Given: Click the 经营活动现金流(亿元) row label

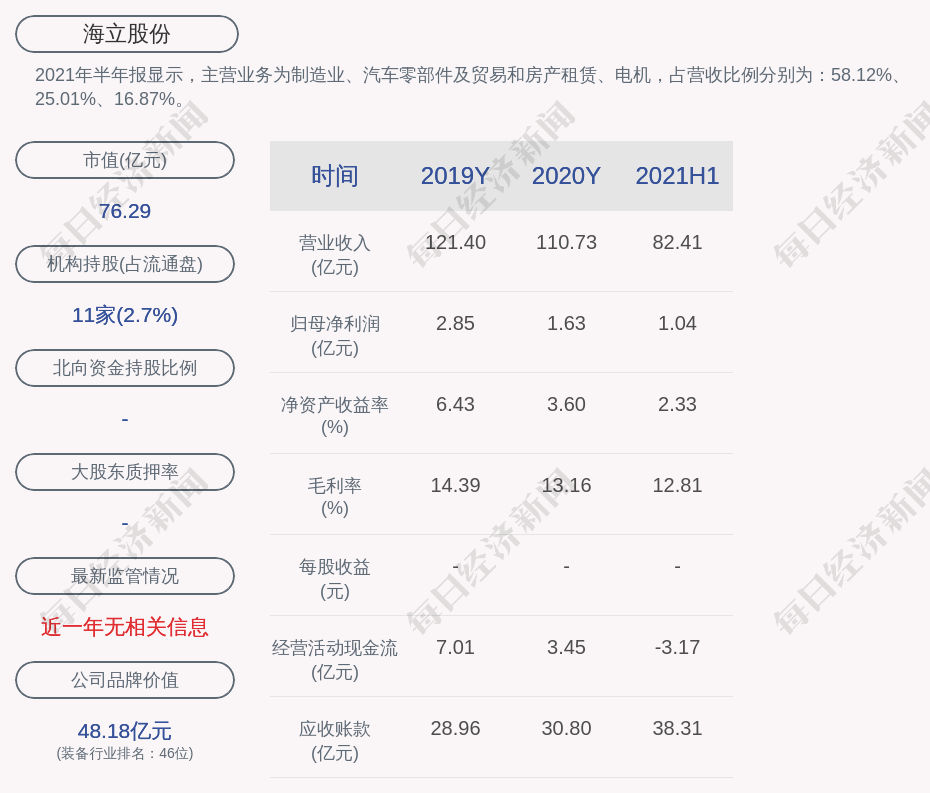Looking at the screenshot, I should click(335, 660).
